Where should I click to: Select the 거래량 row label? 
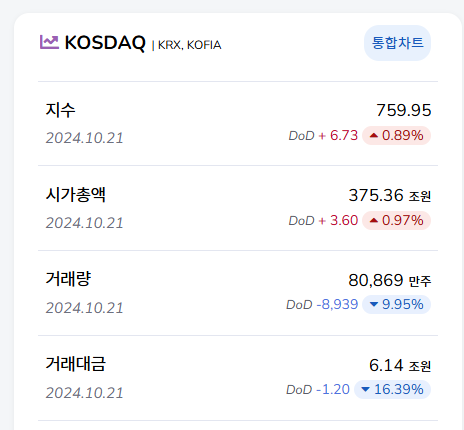click(68, 279)
